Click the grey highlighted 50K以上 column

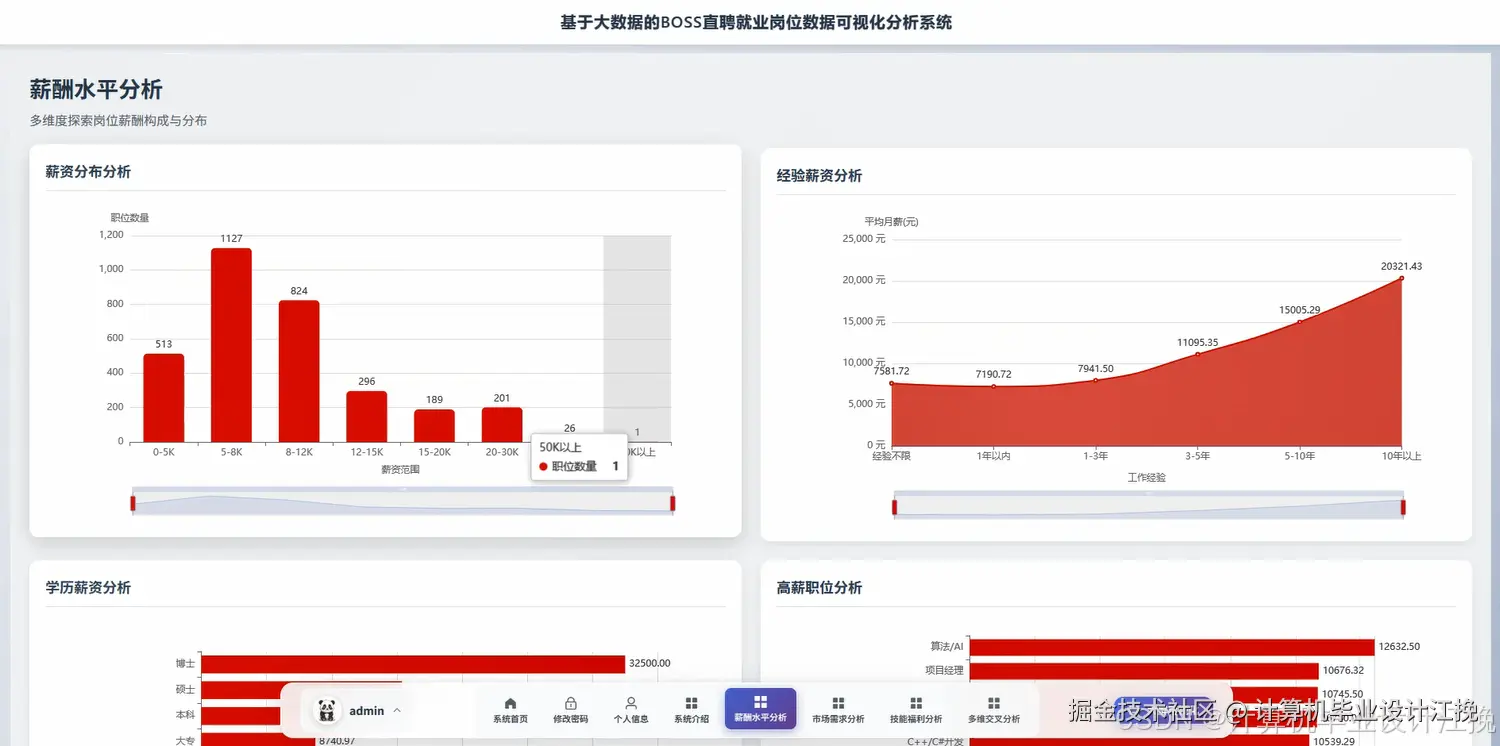(x=637, y=338)
